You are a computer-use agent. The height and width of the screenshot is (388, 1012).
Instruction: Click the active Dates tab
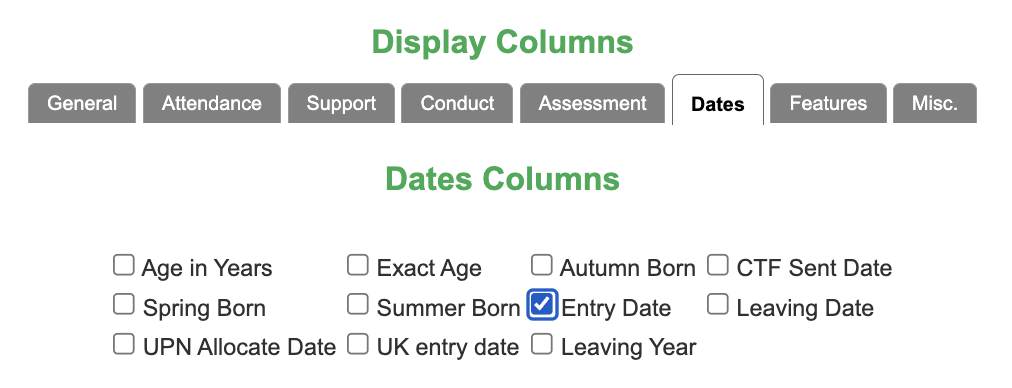coord(718,101)
